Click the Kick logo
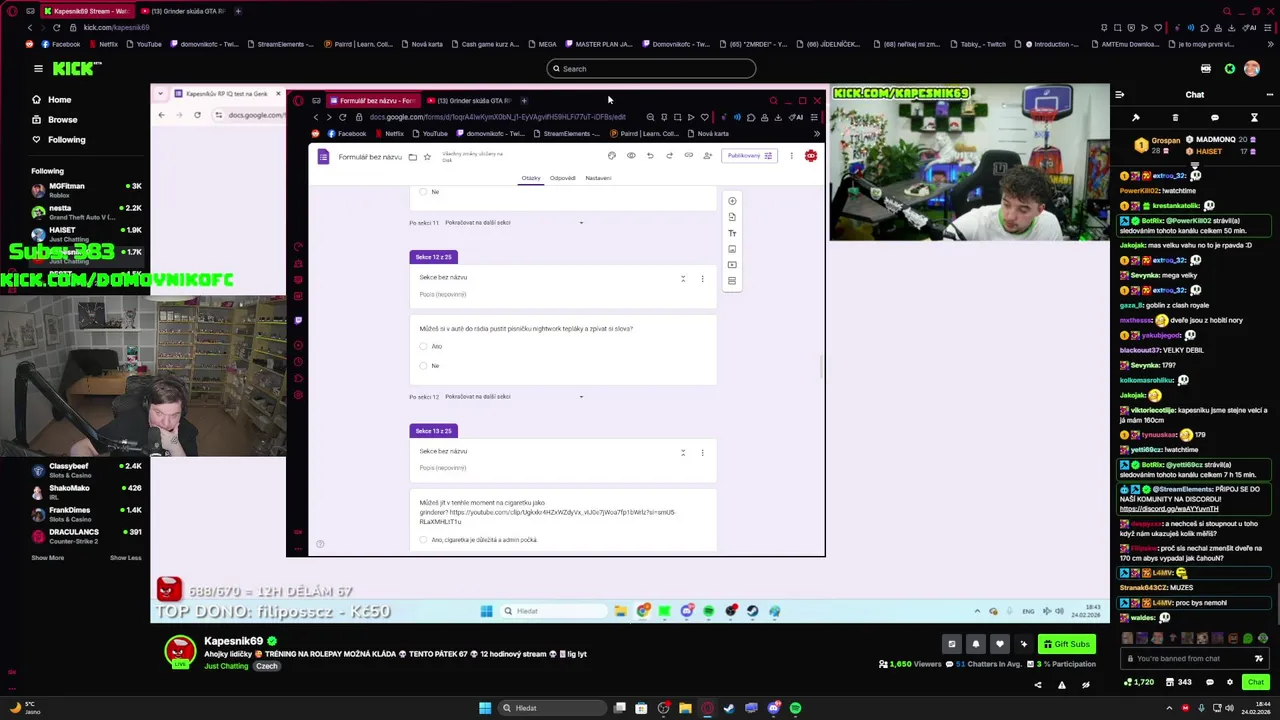 (x=77, y=68)
